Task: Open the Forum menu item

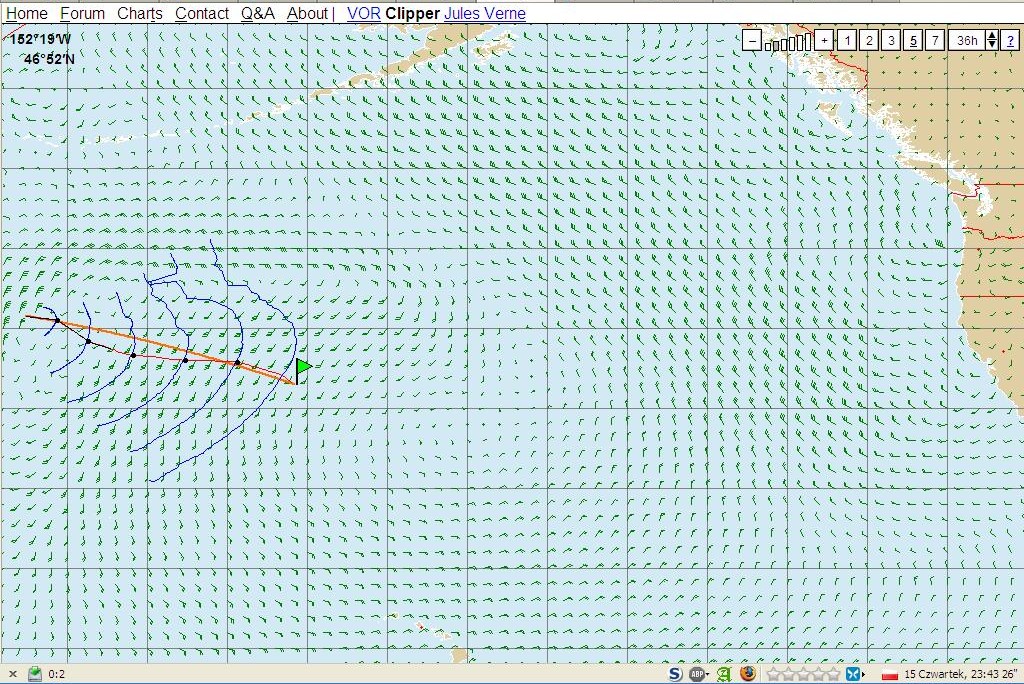Action: [82, 13]
